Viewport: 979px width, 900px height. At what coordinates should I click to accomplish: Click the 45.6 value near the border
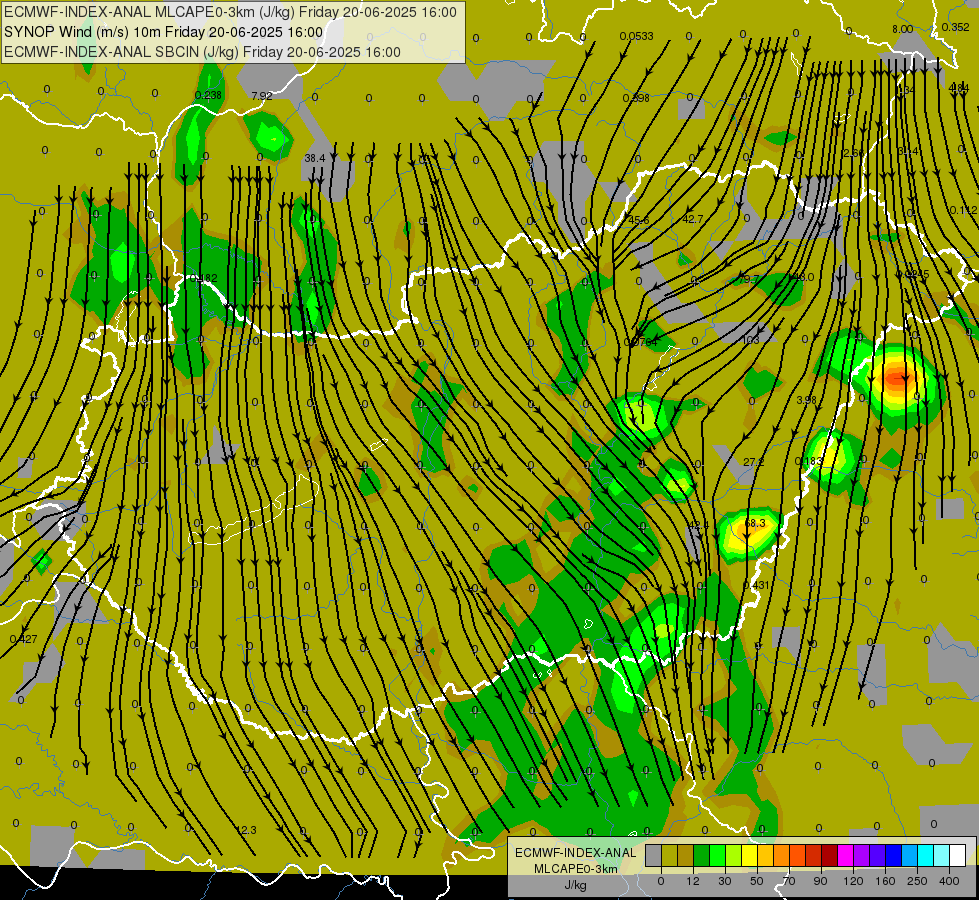[639, 220]
